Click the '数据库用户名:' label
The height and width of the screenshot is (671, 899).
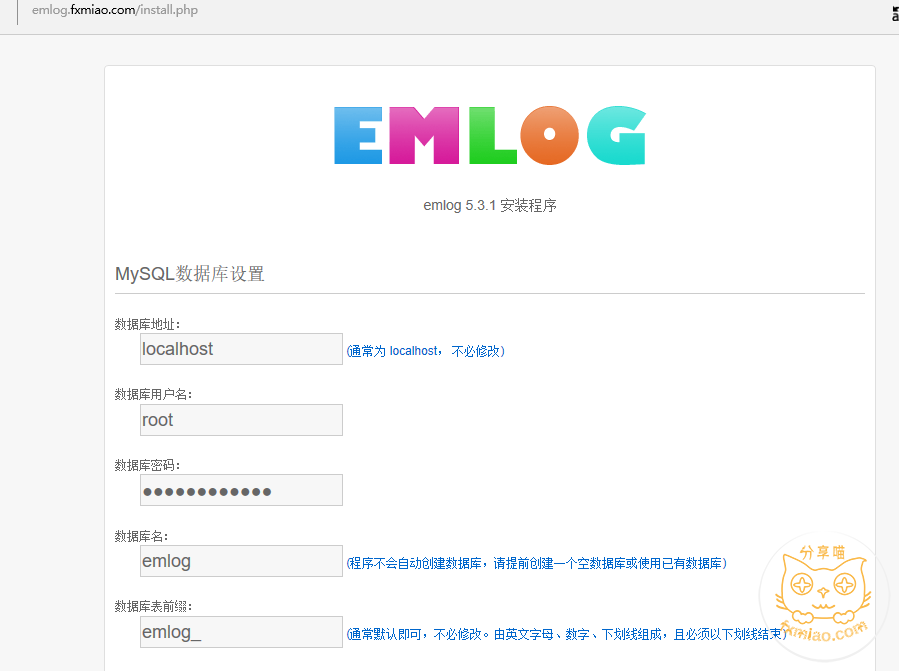(x=153, y=395)
